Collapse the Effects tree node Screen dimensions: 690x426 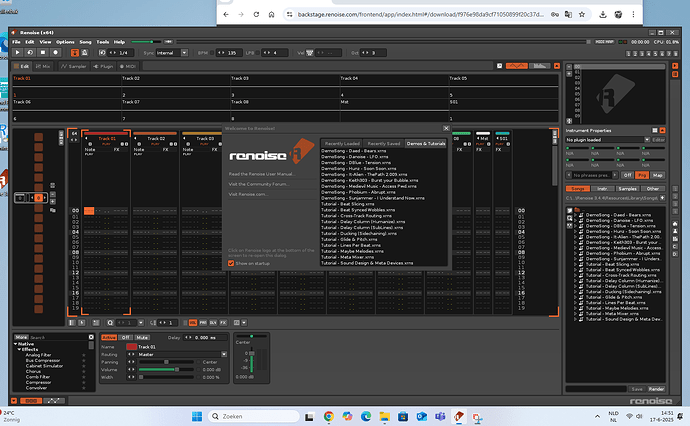pos(19,349)
